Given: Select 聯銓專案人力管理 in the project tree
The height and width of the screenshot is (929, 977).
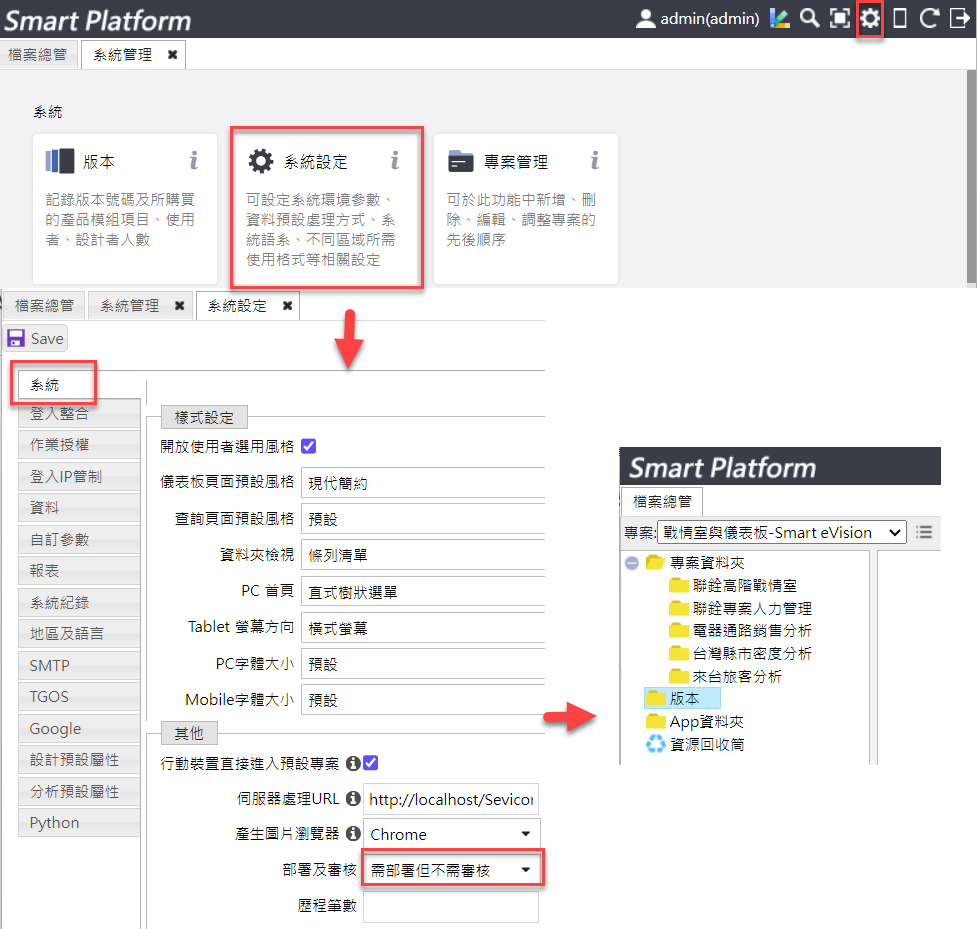Looking at the screenshot, I should pyautogui.click(x=752, y=608).
